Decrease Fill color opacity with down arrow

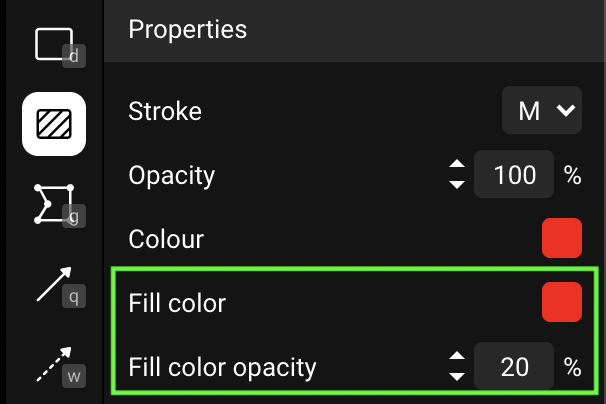tap(457, 376)
